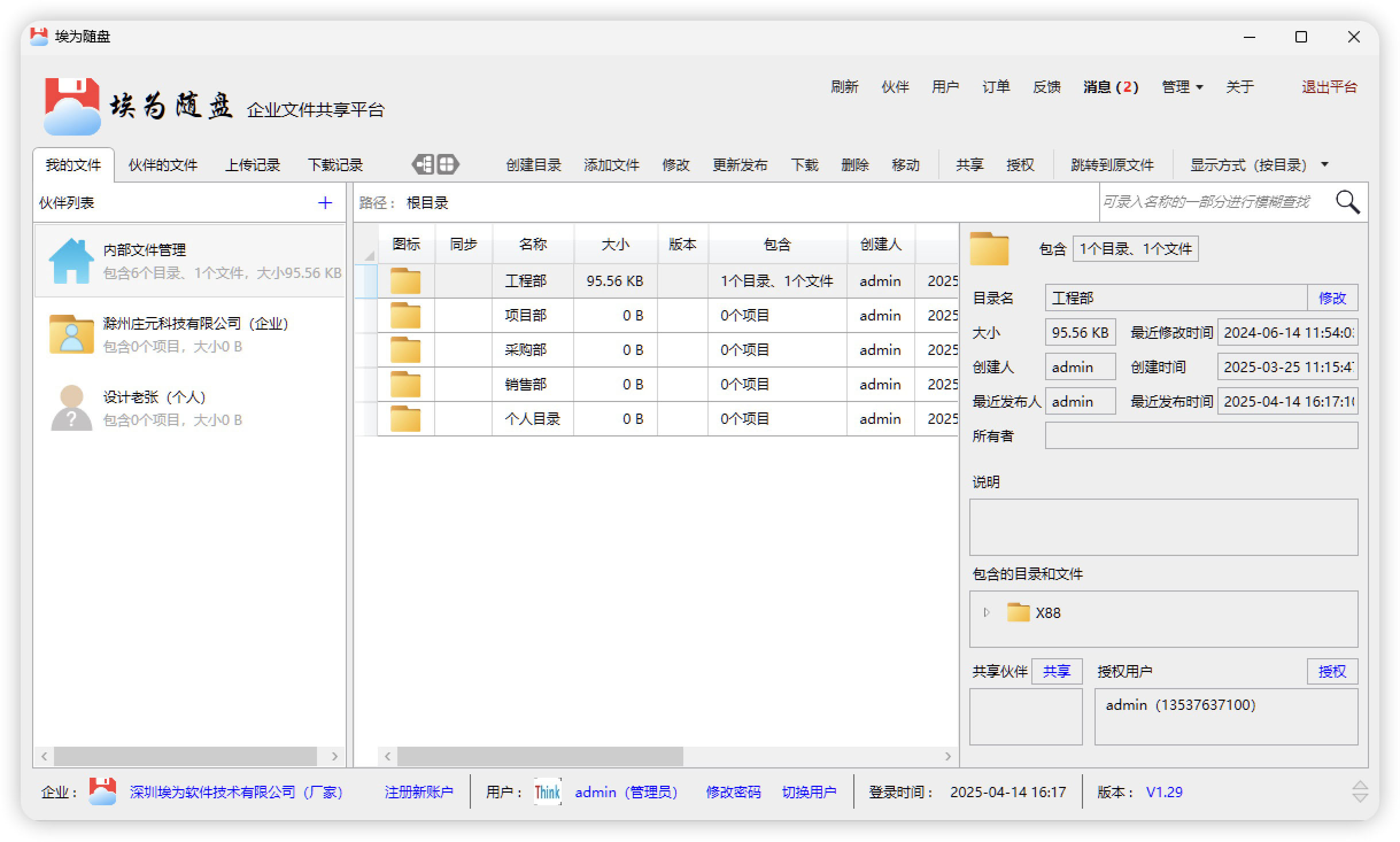The height and width of the screenshot is (842, 1400).
Task: Click 退出平台 to log out
Action: [1329, 87]
